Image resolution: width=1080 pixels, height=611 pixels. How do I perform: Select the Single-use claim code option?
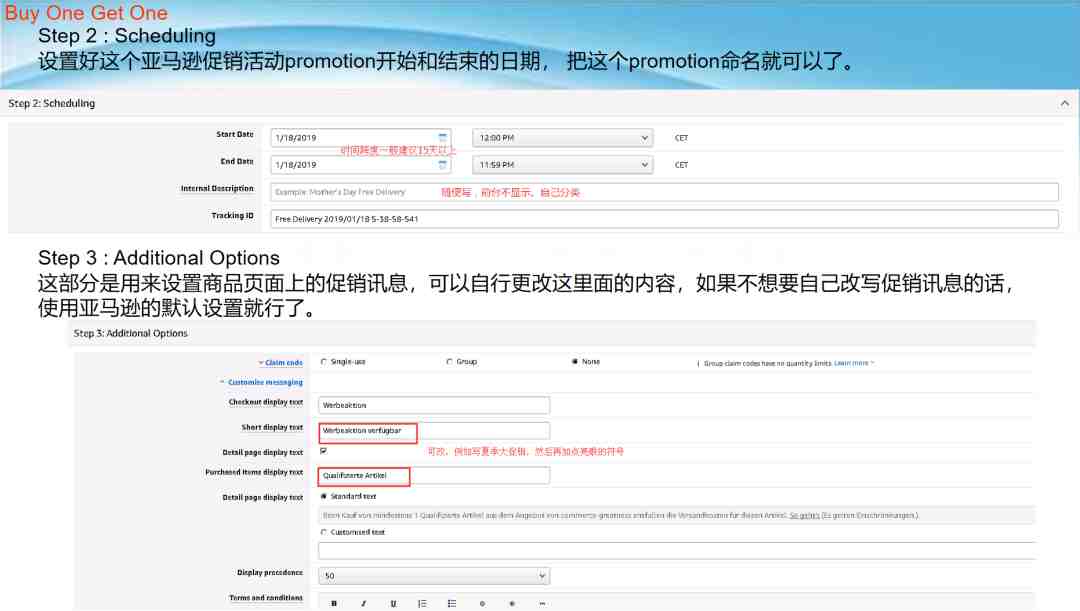[x=324, y=362]
